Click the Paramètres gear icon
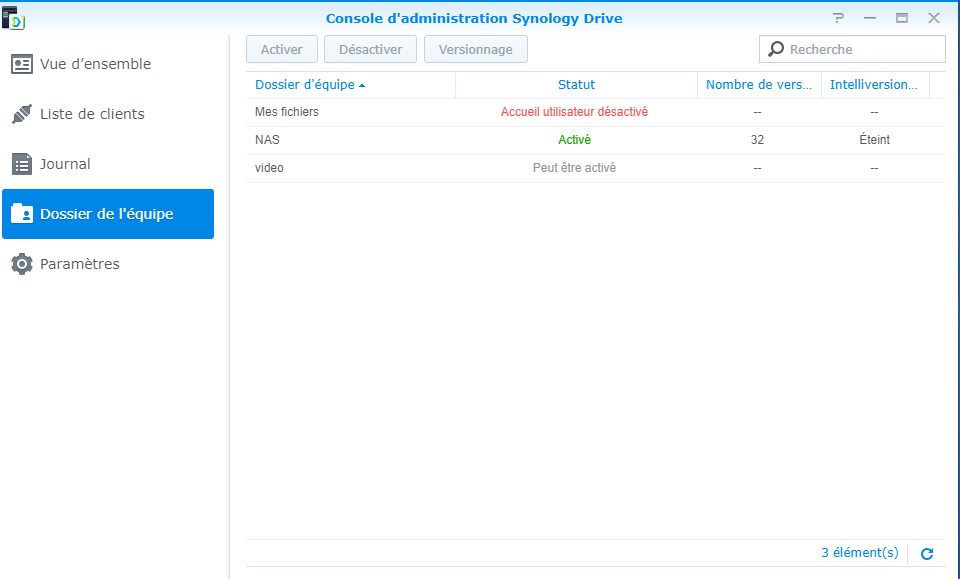This screenshot has height=579, width=960. [22, 264]
